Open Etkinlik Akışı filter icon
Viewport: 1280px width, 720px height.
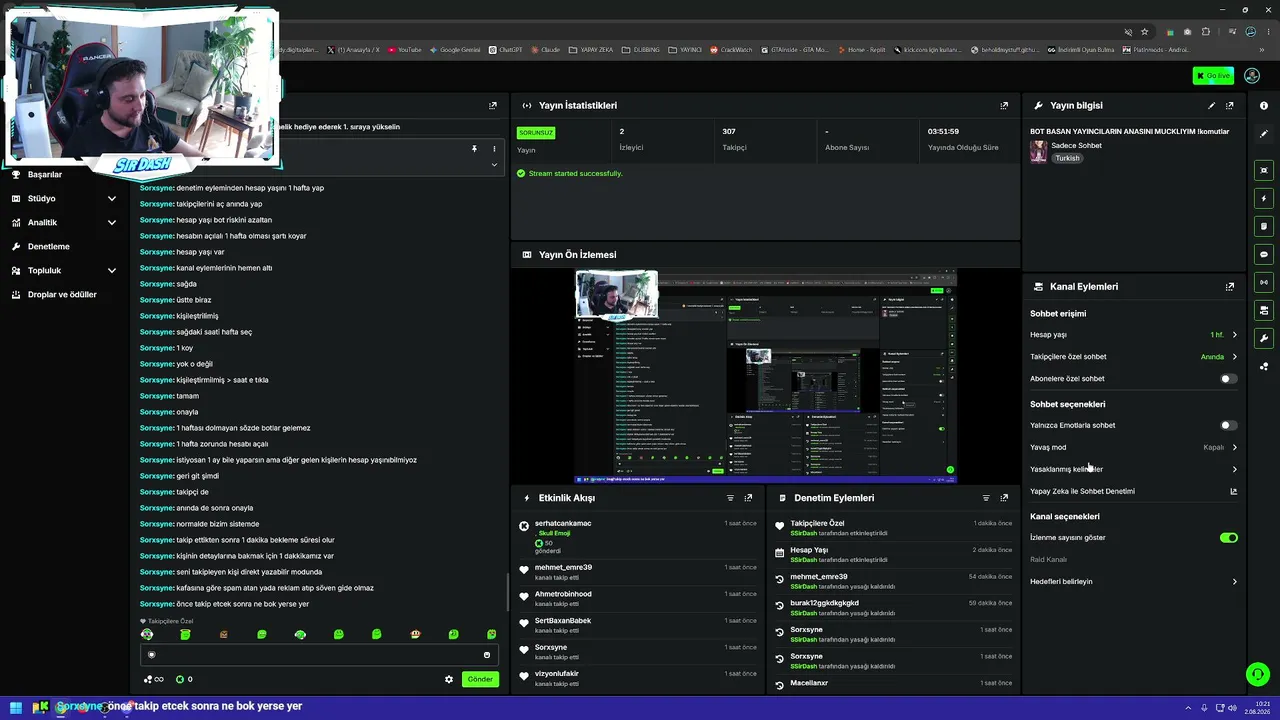pos(730,498)
